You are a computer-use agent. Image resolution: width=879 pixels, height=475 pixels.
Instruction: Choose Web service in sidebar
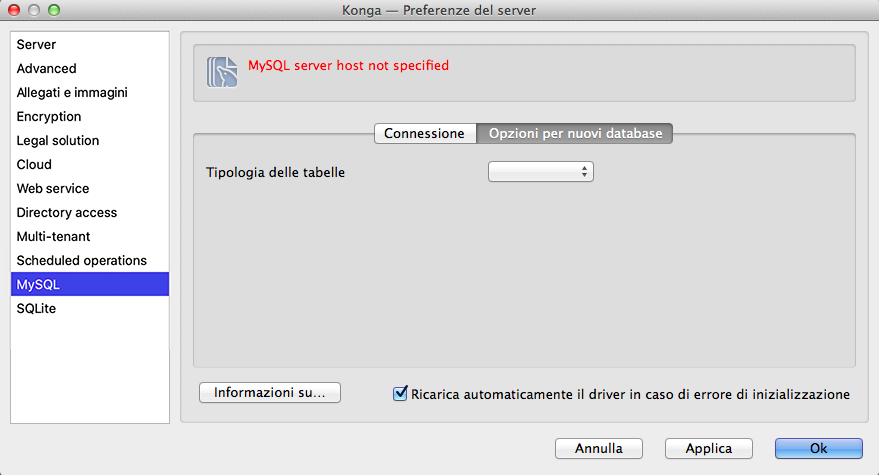pyautogui.click(x=53, y=189)
